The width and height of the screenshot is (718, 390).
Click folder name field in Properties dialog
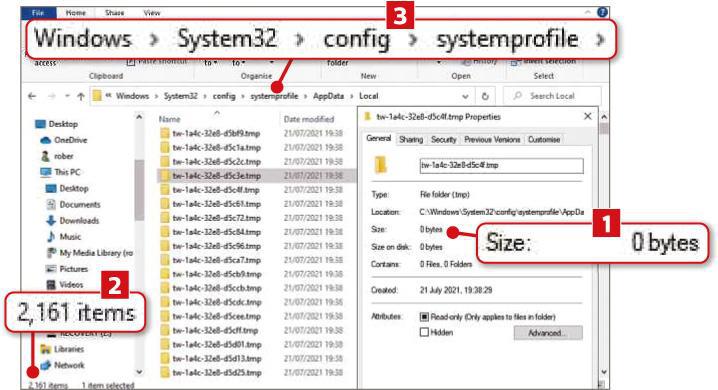click(501, 165)
